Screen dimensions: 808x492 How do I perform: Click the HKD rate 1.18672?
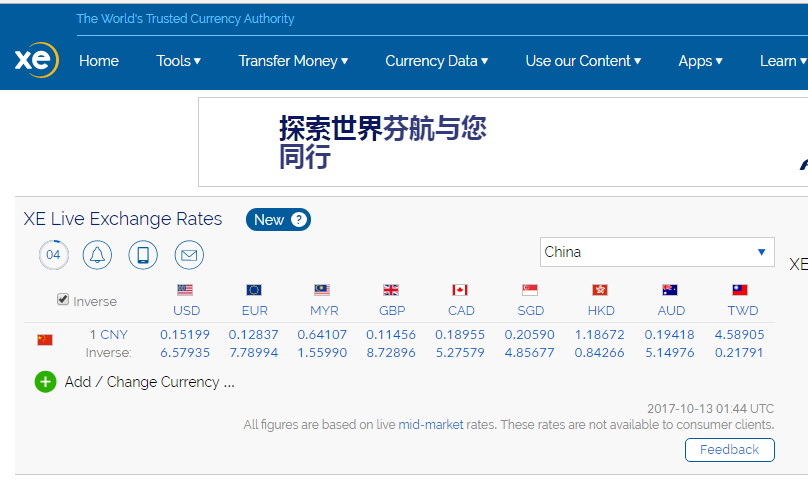click(x=600, y=335)
